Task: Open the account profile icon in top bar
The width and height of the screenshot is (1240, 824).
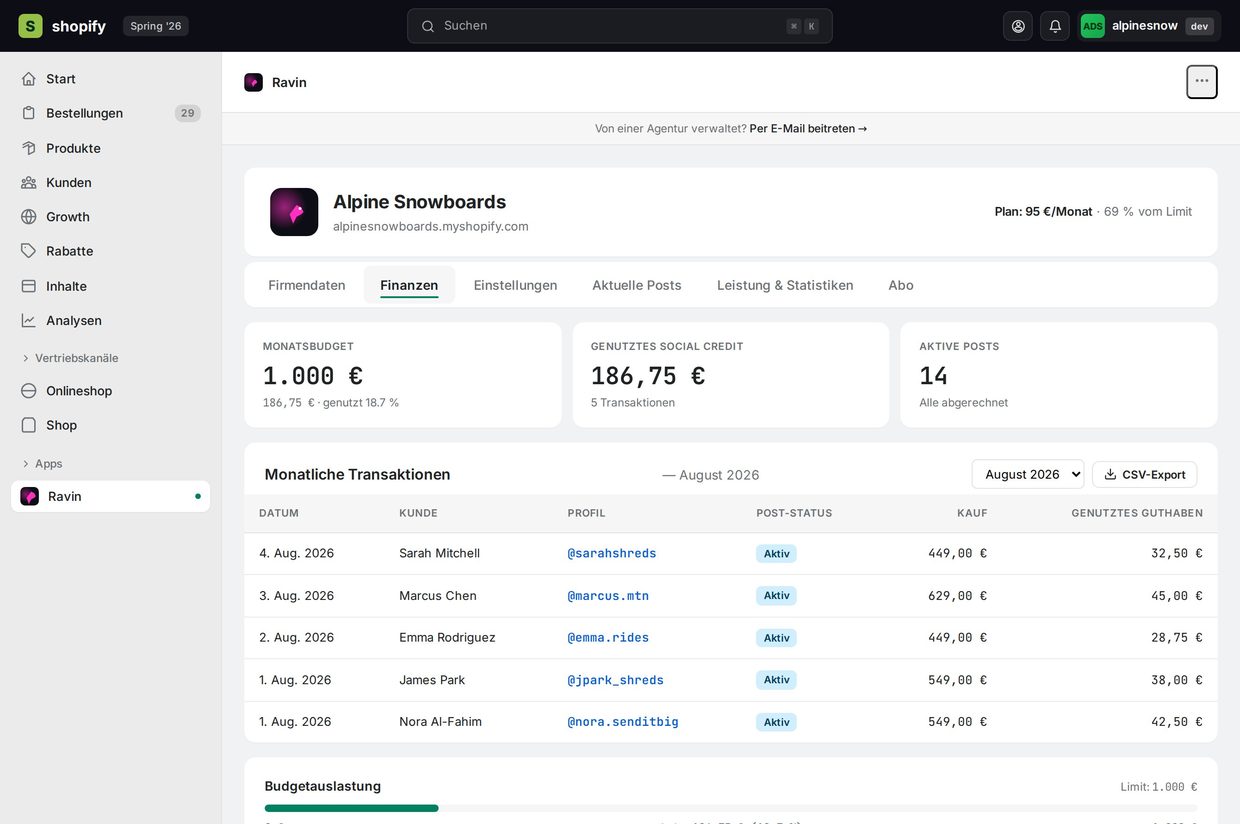Action: tap(1018, 26)
